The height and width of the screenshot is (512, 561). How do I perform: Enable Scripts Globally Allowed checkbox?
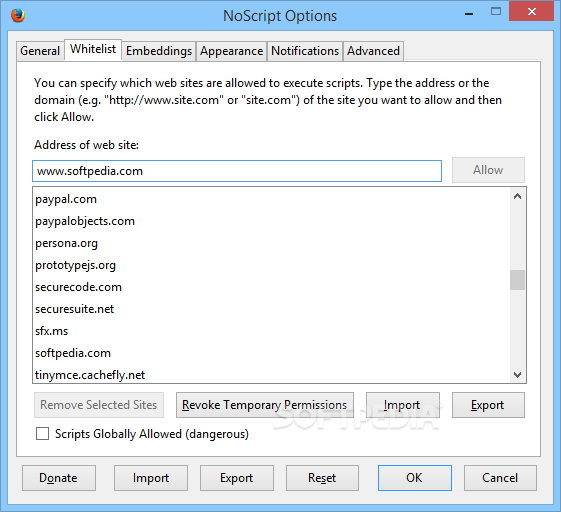[x=43, y=434]
